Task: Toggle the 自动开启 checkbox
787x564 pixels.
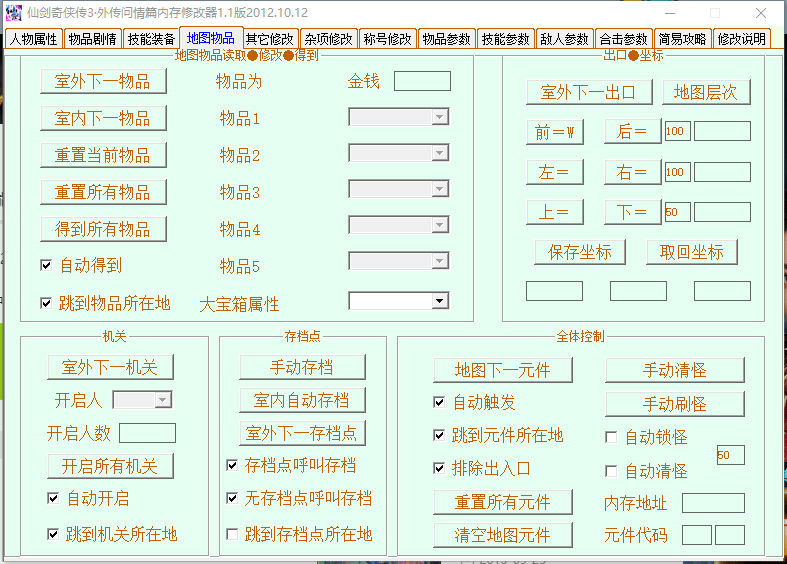Action: point(53,498)
